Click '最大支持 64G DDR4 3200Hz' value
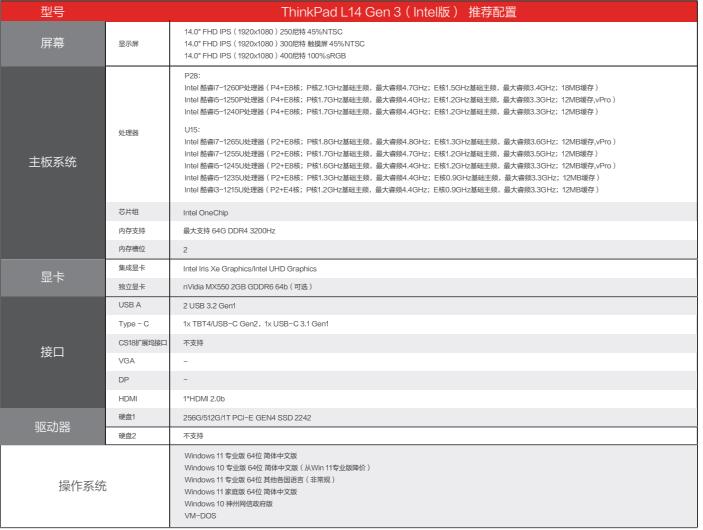Image resolution: width=703 pixels, height=530 pixels. [229, 231]
